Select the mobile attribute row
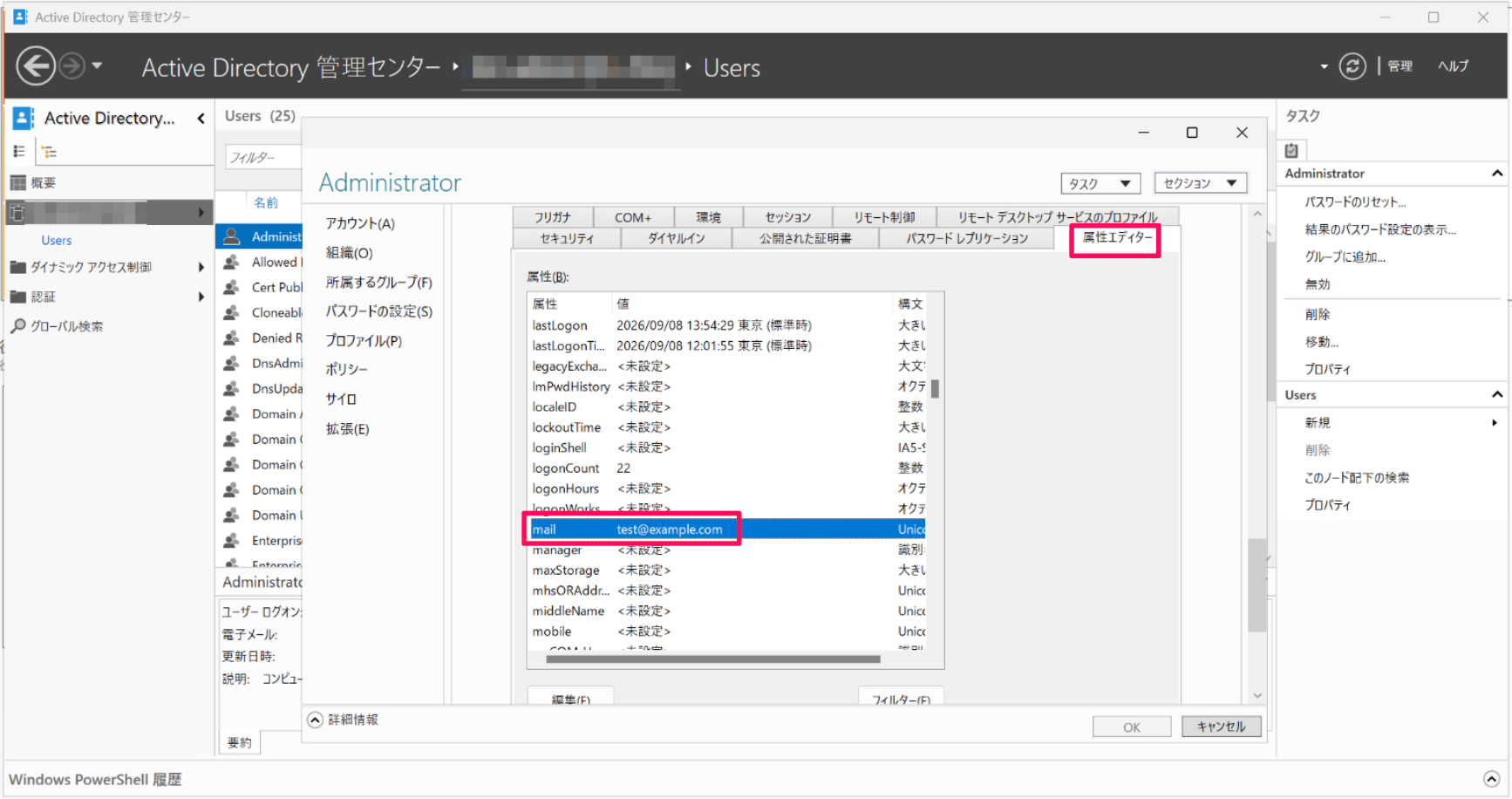Screen dimensions: 1512x799 [727, 632]
